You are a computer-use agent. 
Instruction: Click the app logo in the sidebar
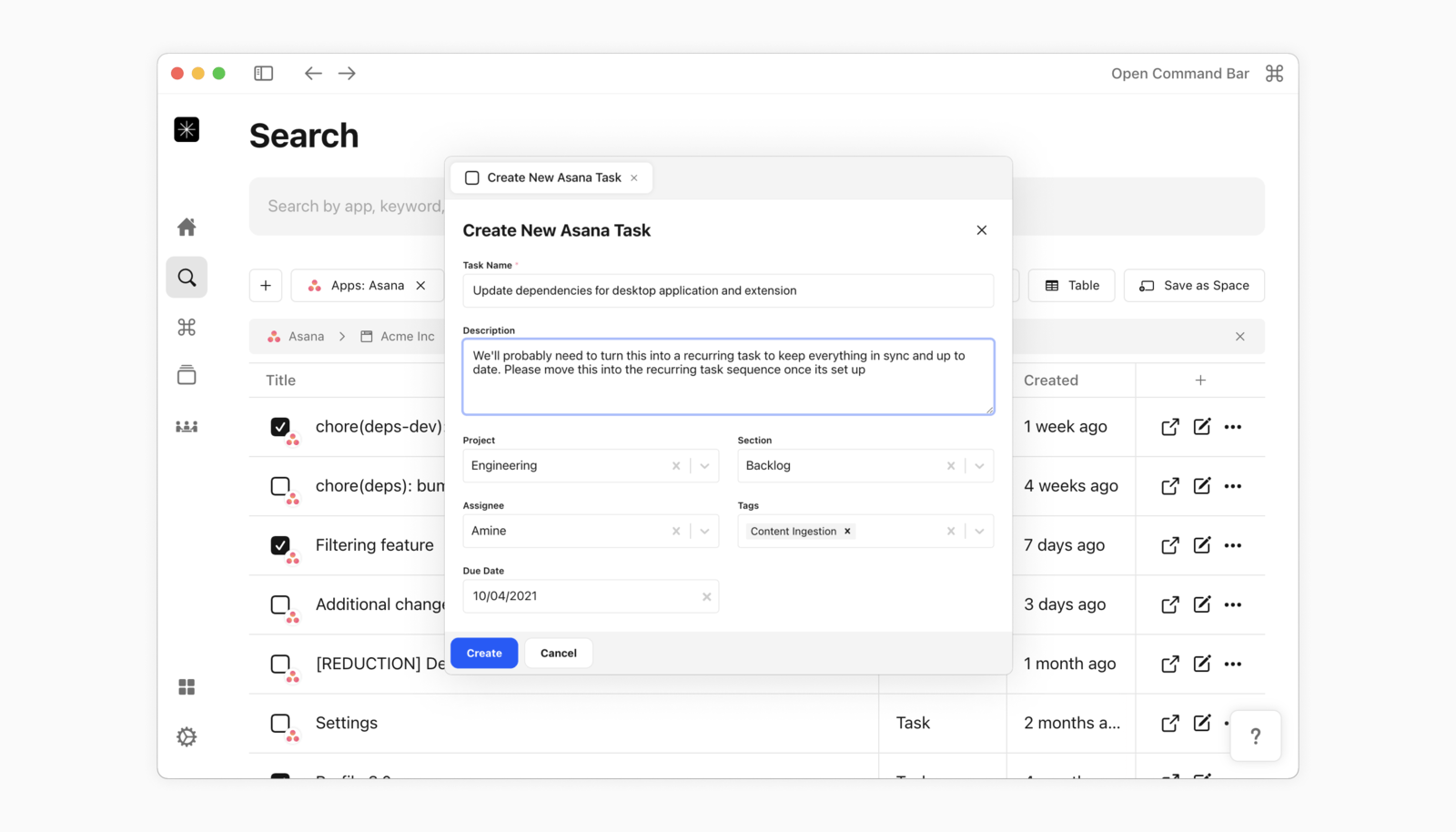click(187, 129)
